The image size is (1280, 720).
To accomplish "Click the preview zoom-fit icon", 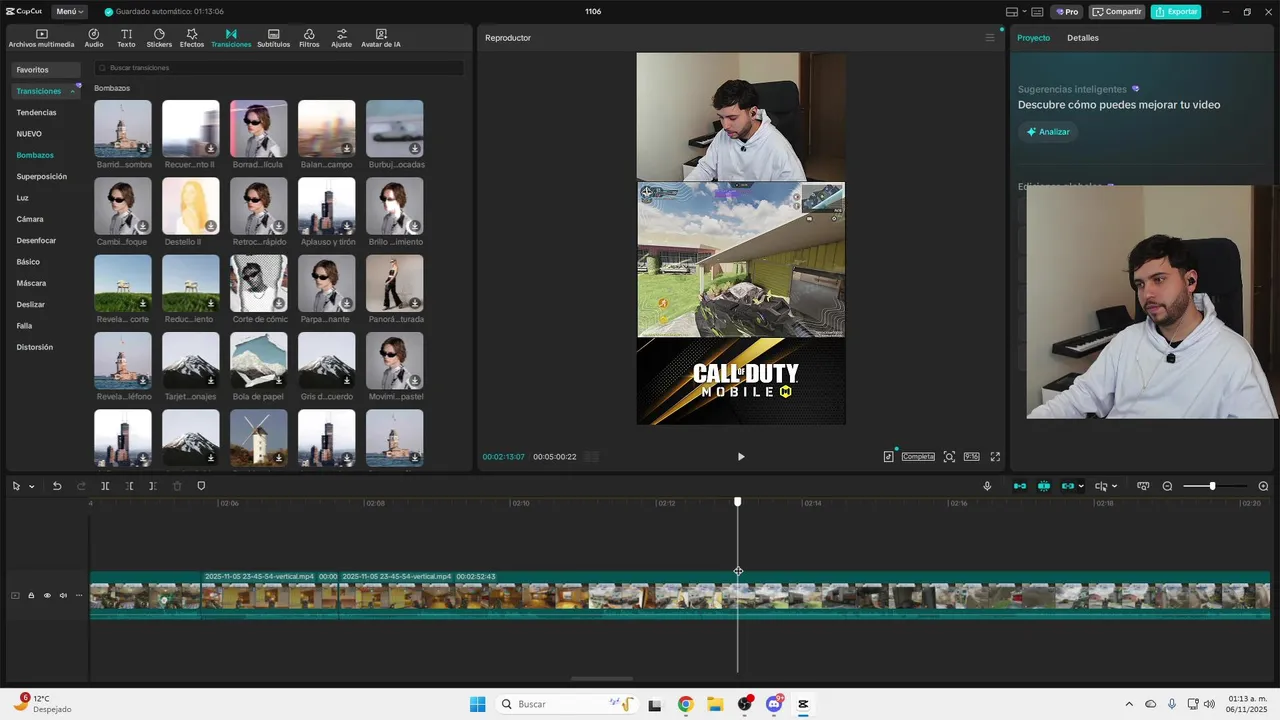I will tap(949, 457).
